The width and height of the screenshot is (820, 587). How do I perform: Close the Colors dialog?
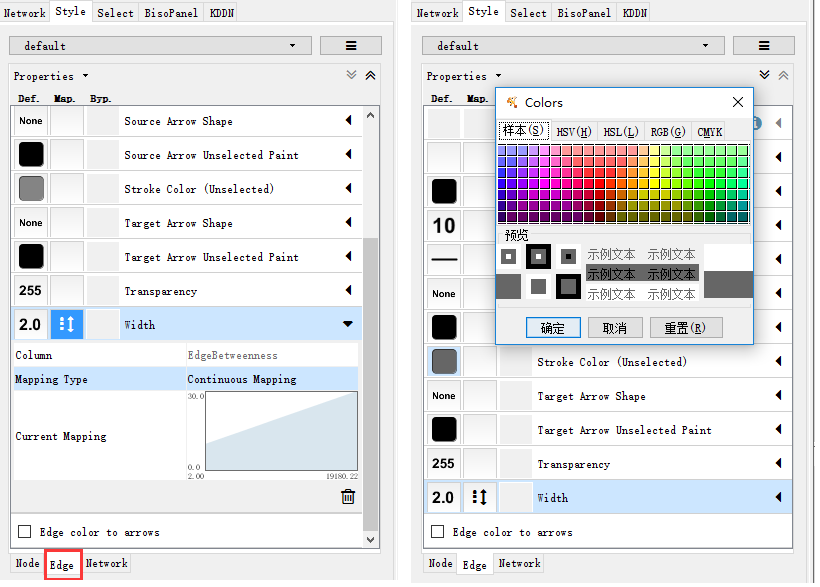point(738,102)
